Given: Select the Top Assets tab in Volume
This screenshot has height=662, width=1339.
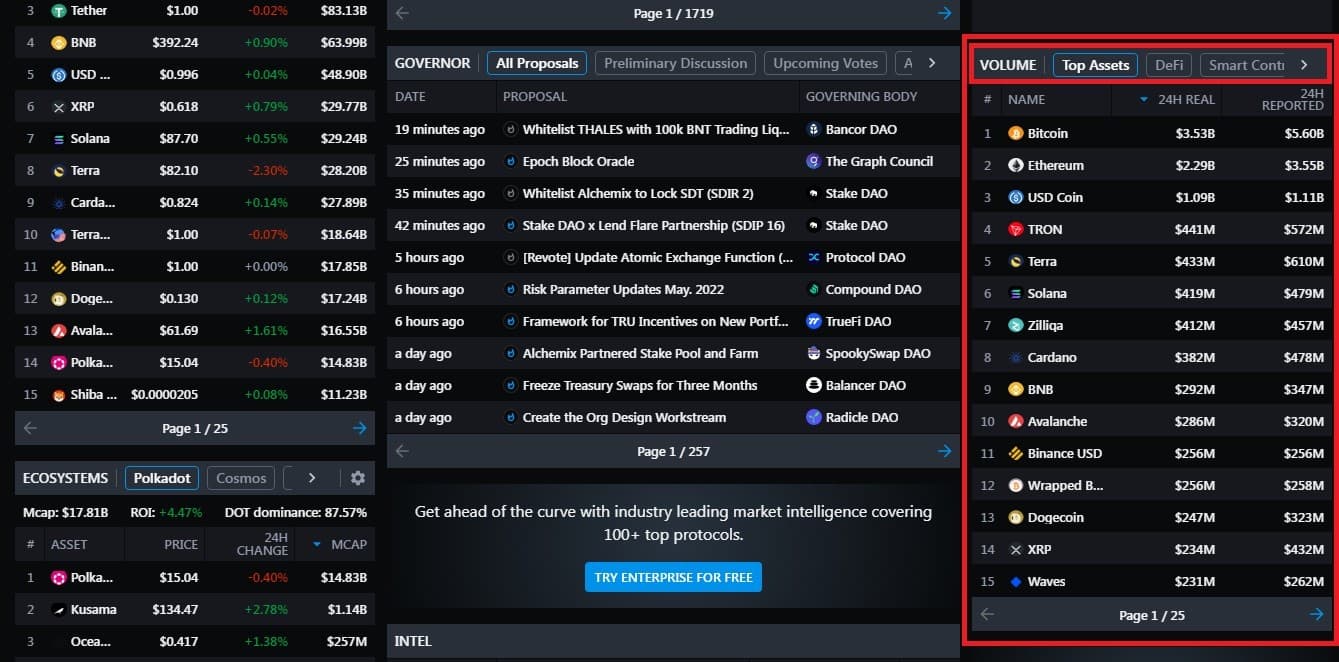Looking at the screenshot, I should pos(1095,65).
